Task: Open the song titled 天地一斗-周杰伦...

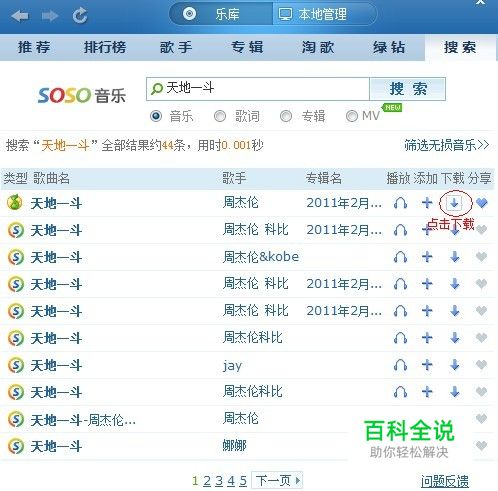Action: [83, 420]
